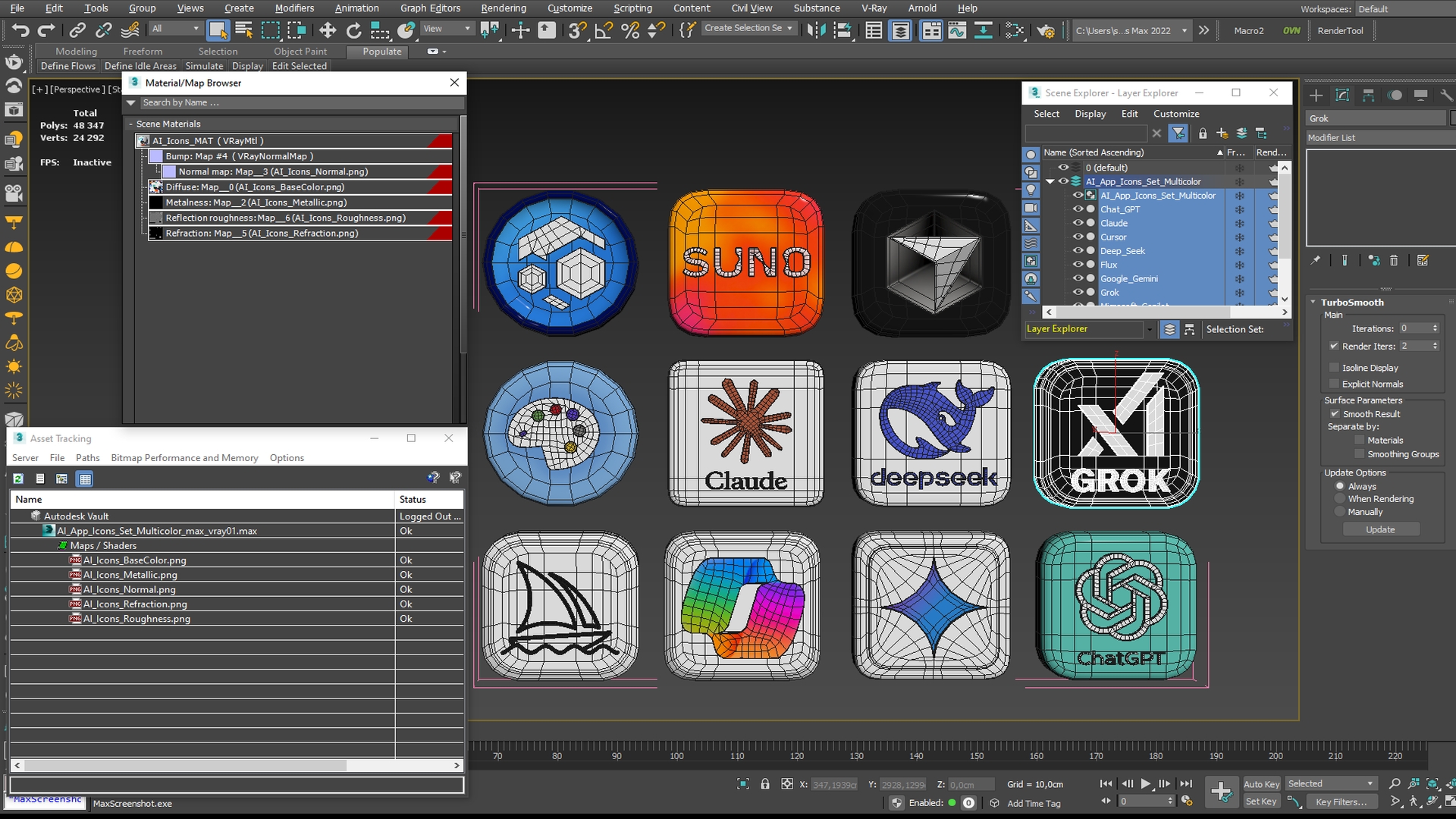Select the Rotate transform tool

coord(353,30)
